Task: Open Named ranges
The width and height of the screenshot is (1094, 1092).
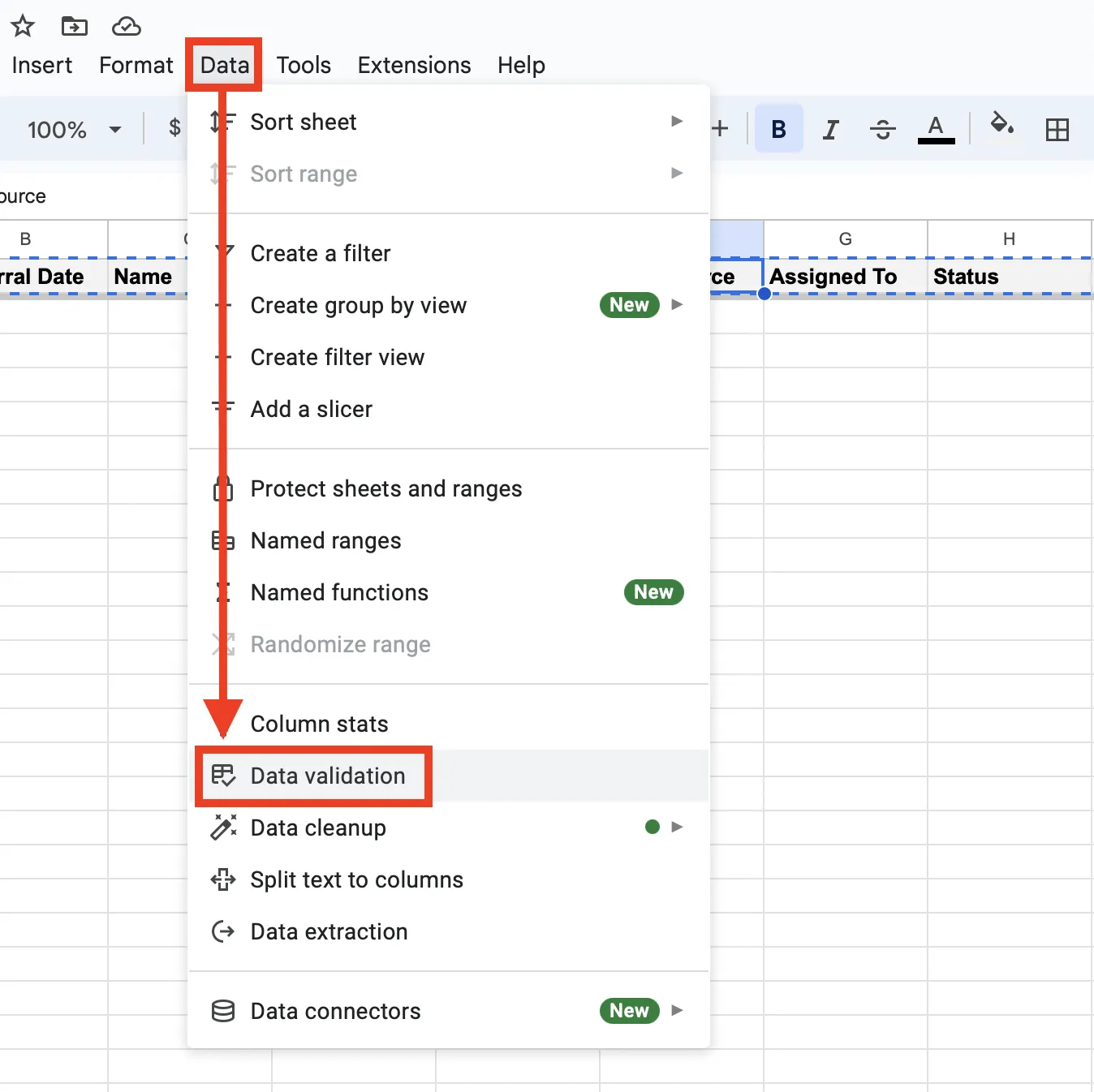Action: tap(449, 540)
